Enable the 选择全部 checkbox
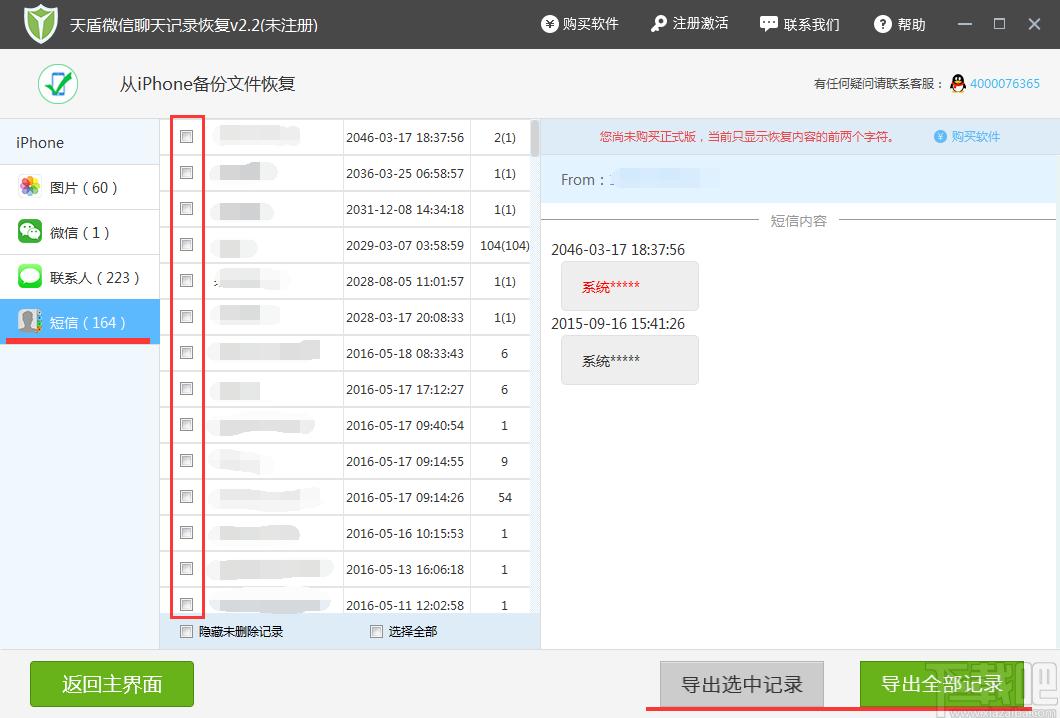Viewport: 1060px width, 718px height. (377, 631)
